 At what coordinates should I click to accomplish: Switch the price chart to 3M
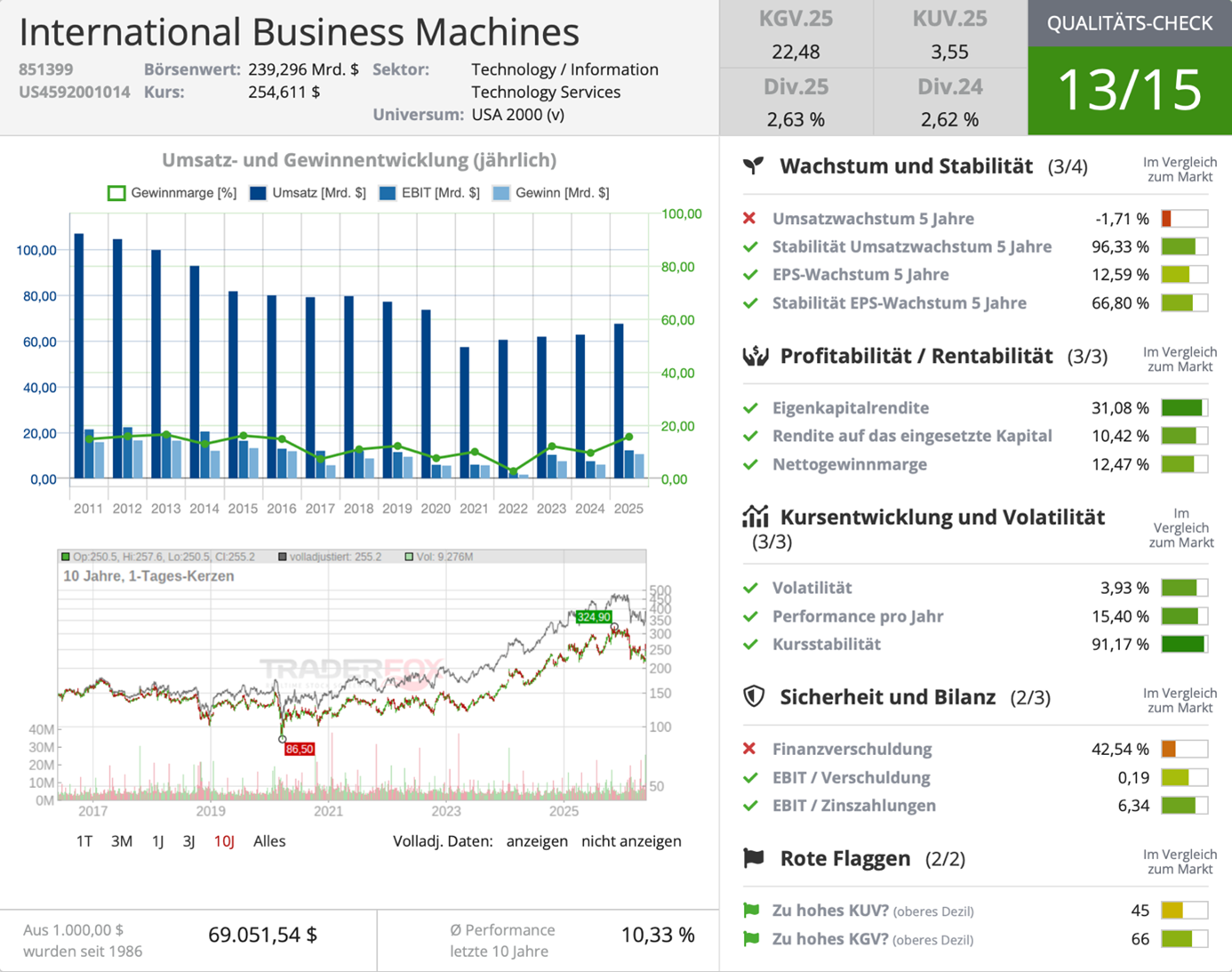pyautogui.click(x=122, y=841)
